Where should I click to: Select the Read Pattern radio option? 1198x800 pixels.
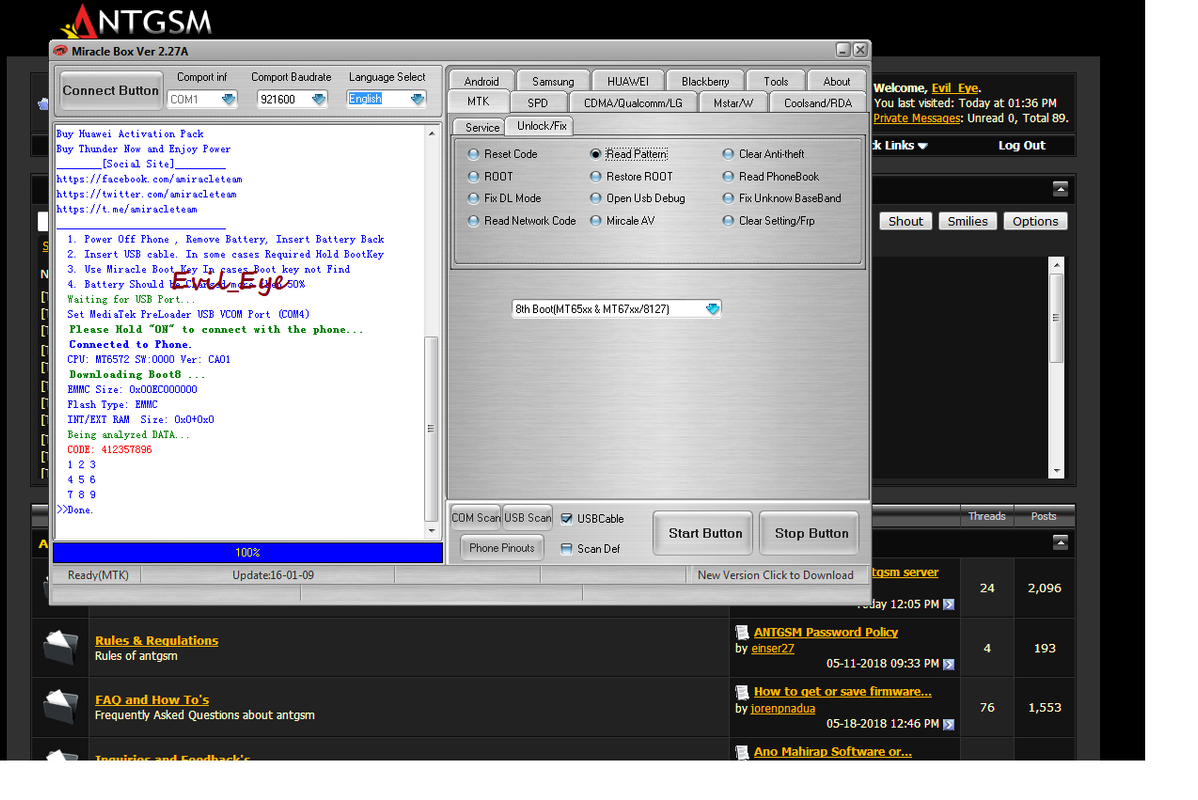click(629, 154)
